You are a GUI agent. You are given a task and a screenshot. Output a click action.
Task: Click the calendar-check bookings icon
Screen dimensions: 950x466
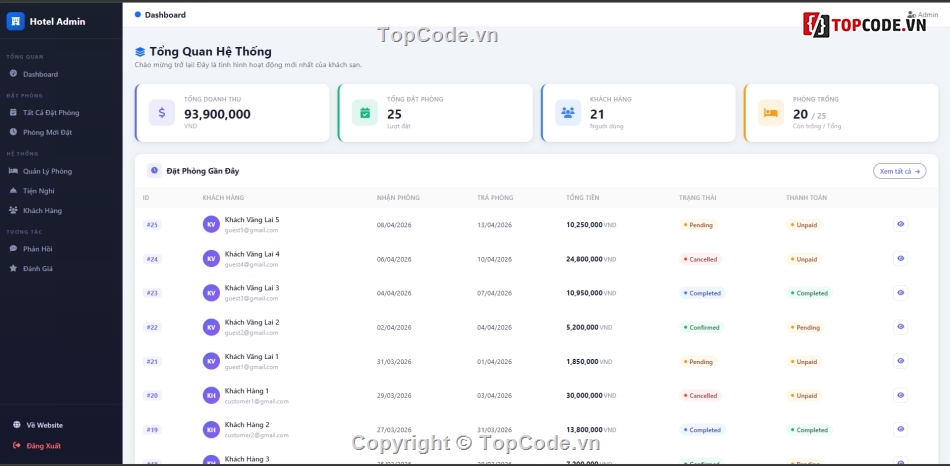click(x=365, y=113)
